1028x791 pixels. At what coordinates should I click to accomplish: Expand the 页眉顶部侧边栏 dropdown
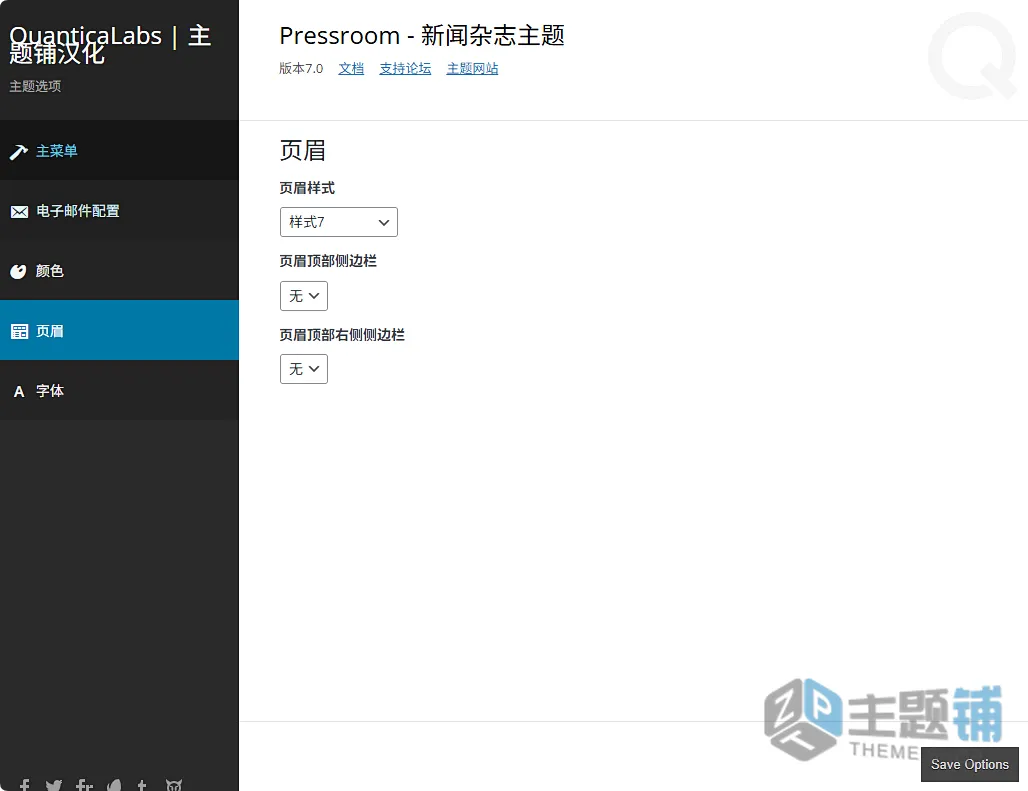(x=304, y=296)
